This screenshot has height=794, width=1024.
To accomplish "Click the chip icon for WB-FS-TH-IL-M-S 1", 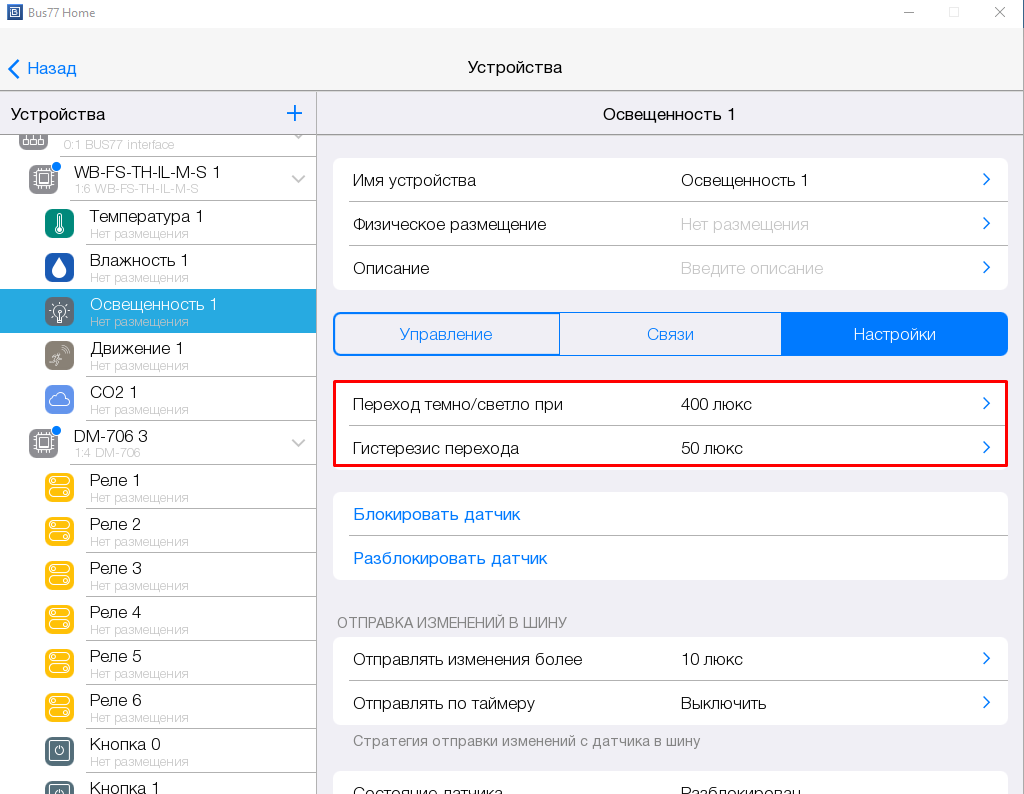I will [x=43, y=179].
